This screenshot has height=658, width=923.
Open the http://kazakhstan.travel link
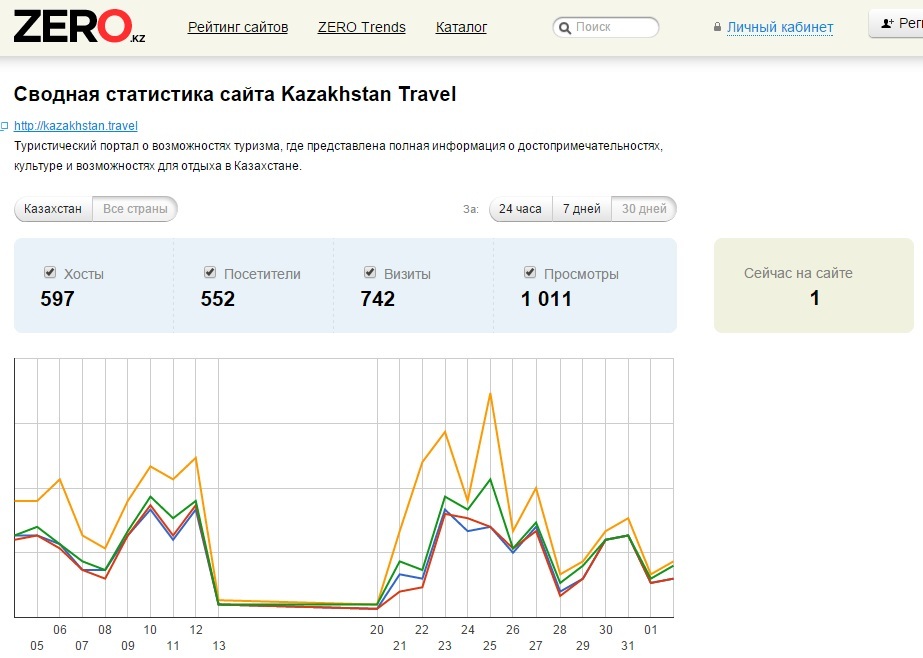tap(76, 126)
